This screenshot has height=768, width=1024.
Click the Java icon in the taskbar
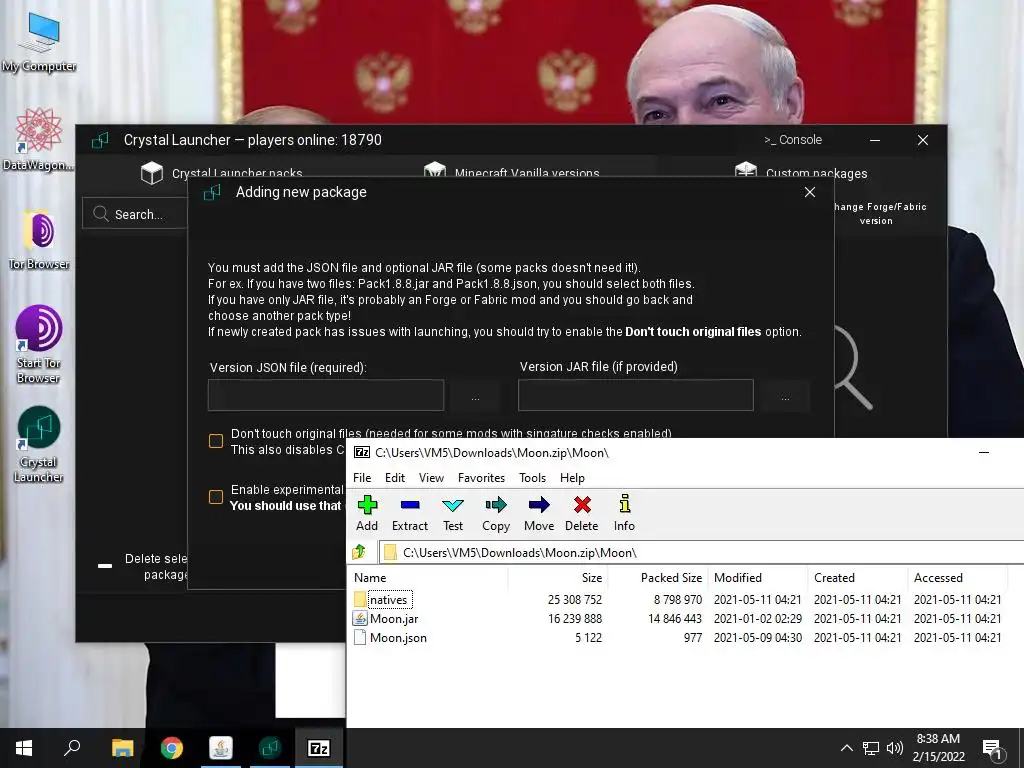(x=221, y=748)
